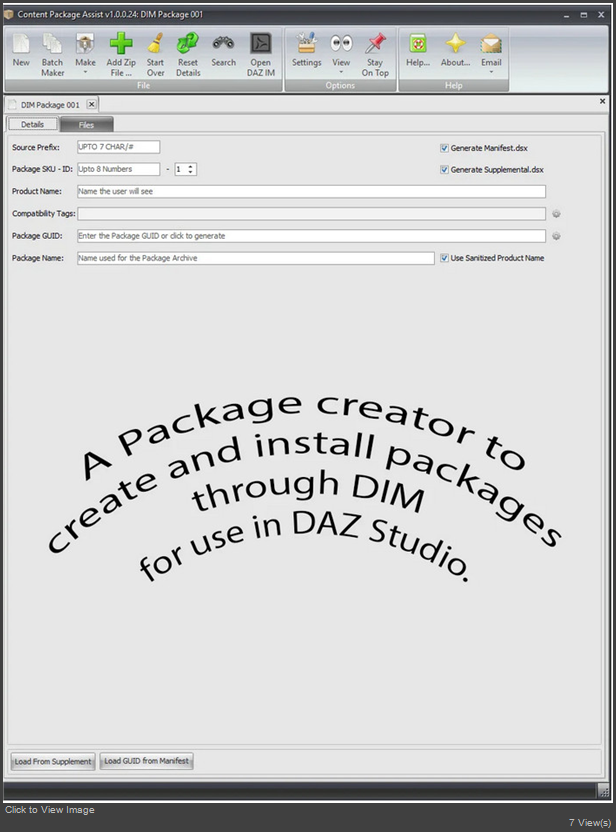Select the DIM Package 001 document tab
616x832 pixels.
tap(49, 105)
